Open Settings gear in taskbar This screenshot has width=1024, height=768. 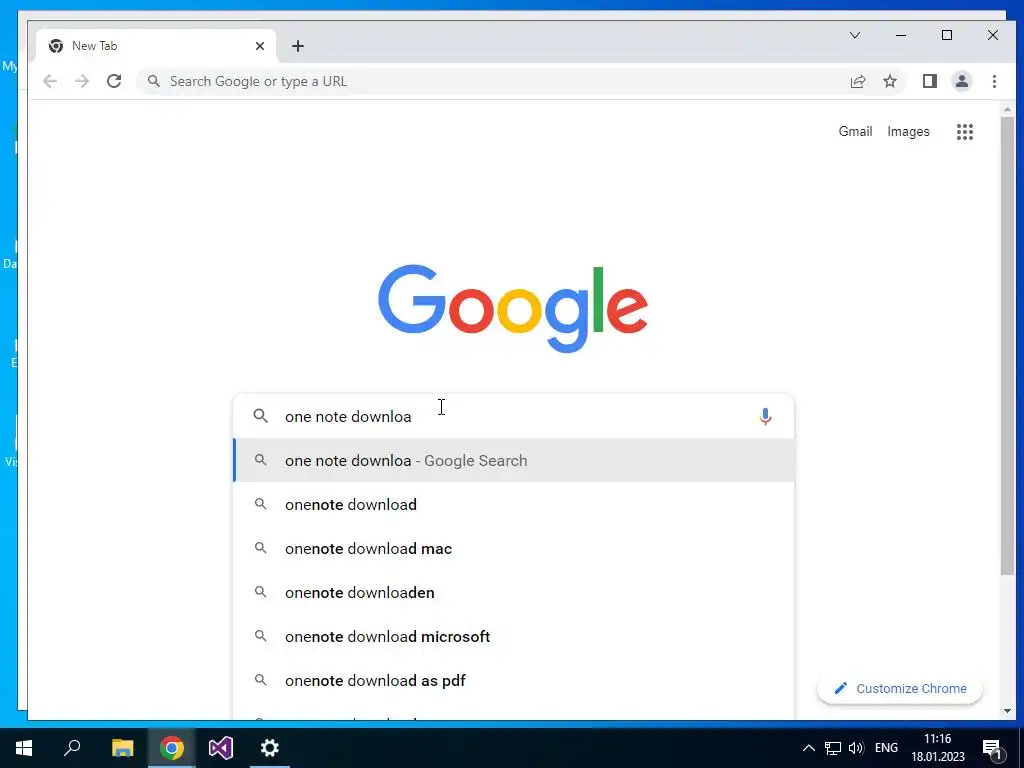270,748
